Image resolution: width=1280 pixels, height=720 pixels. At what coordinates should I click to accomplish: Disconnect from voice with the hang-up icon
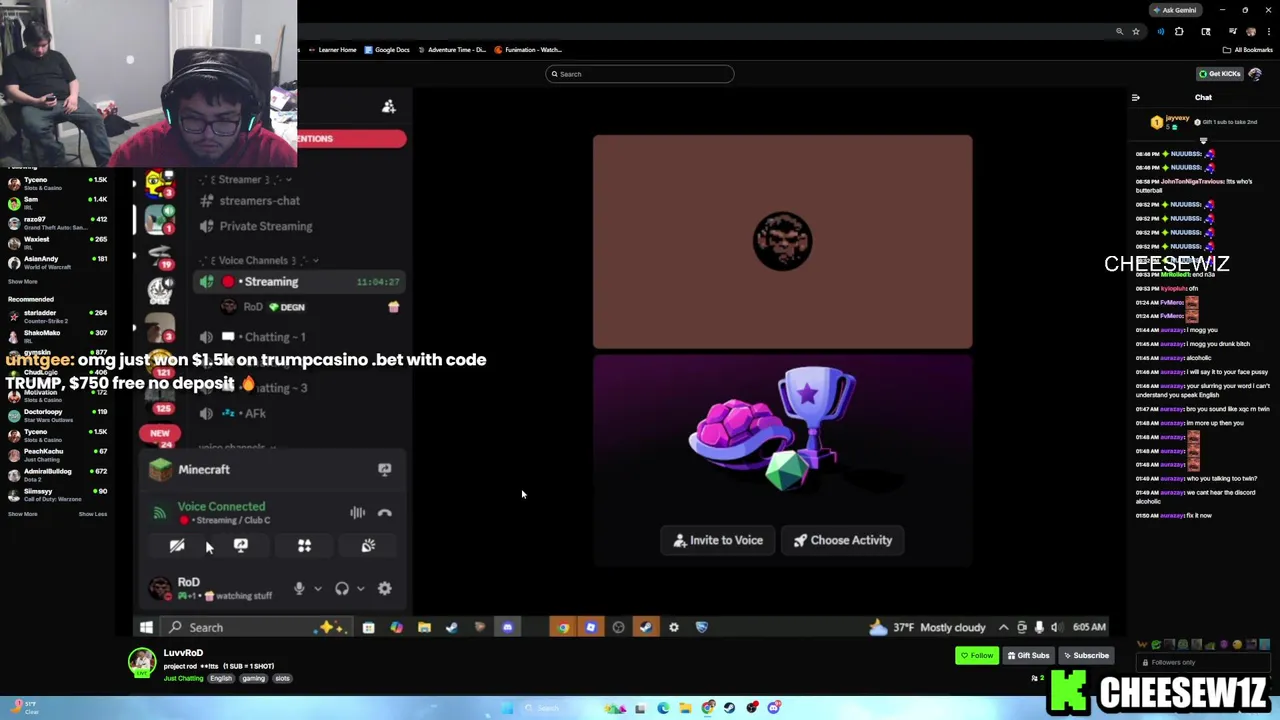click(385, 513)
